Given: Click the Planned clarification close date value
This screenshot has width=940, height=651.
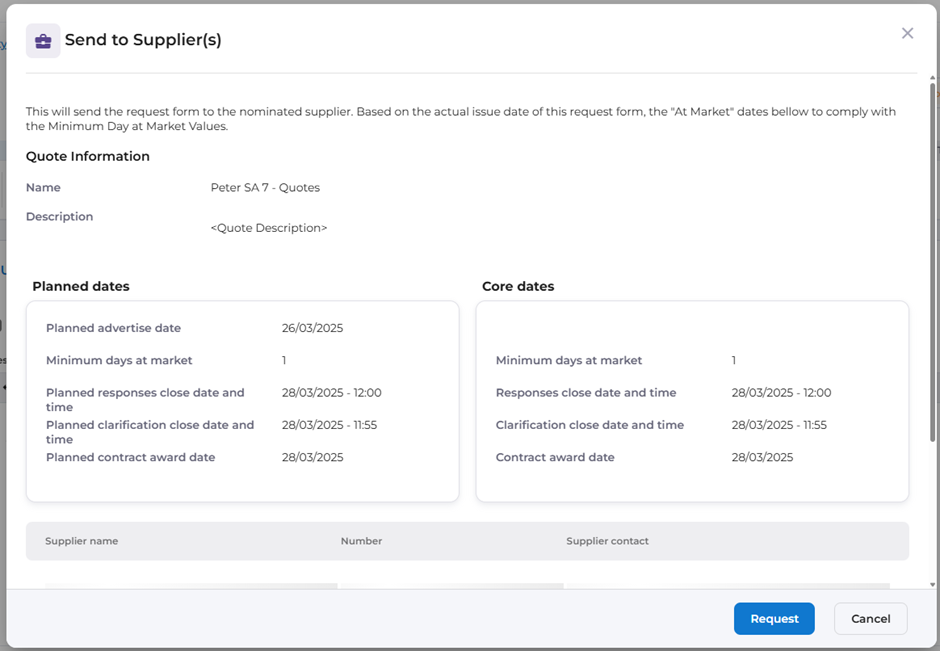Looking at the screenshot, I should click(x=329, y=425).
